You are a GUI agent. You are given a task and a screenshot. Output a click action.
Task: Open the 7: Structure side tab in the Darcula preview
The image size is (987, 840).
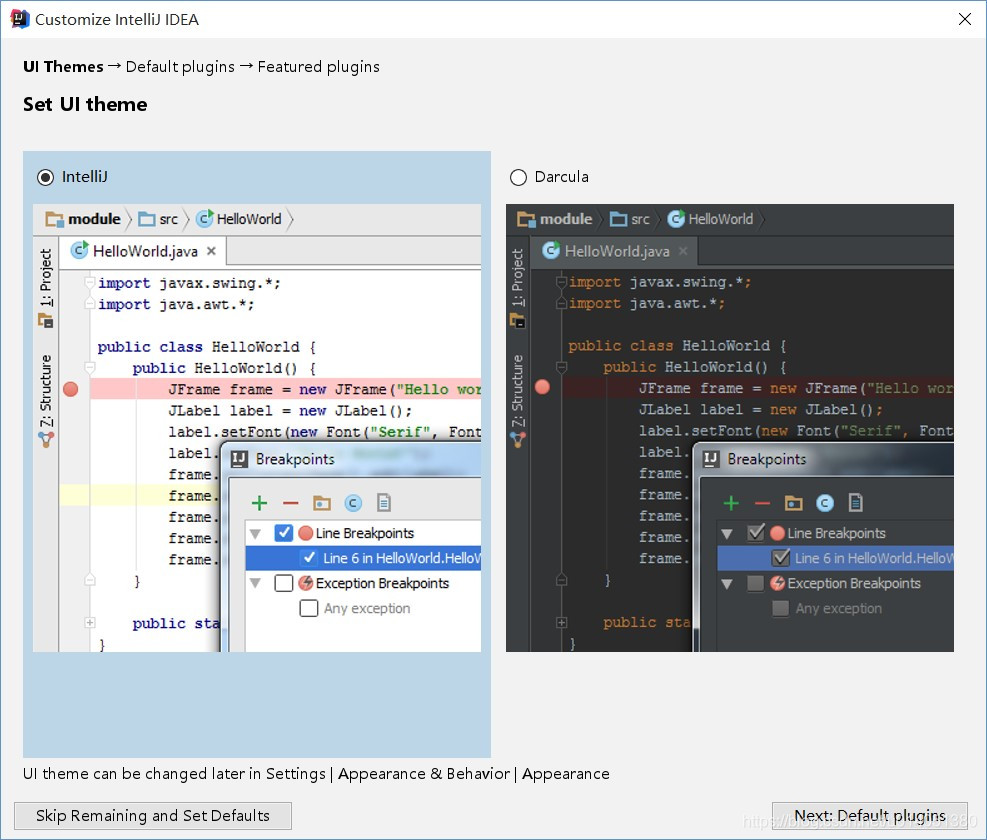pyautogui.click(x=517, y=400)
